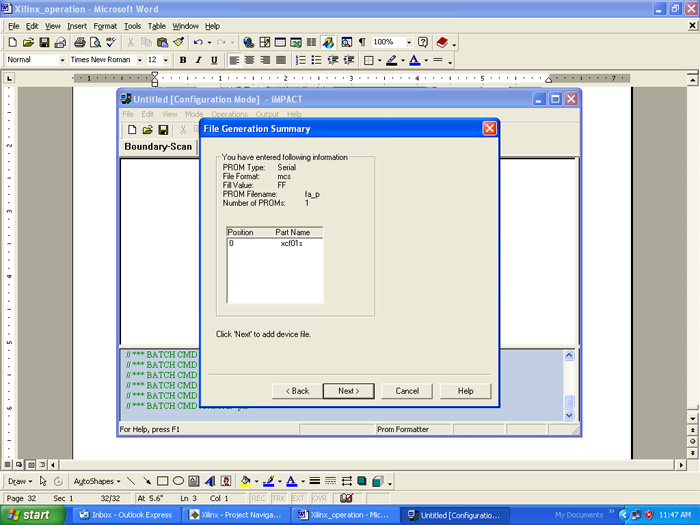Click the Paste clipboard icon
Image resolution: width=700 pixels, height=525 pixels.
click(162, 42)
